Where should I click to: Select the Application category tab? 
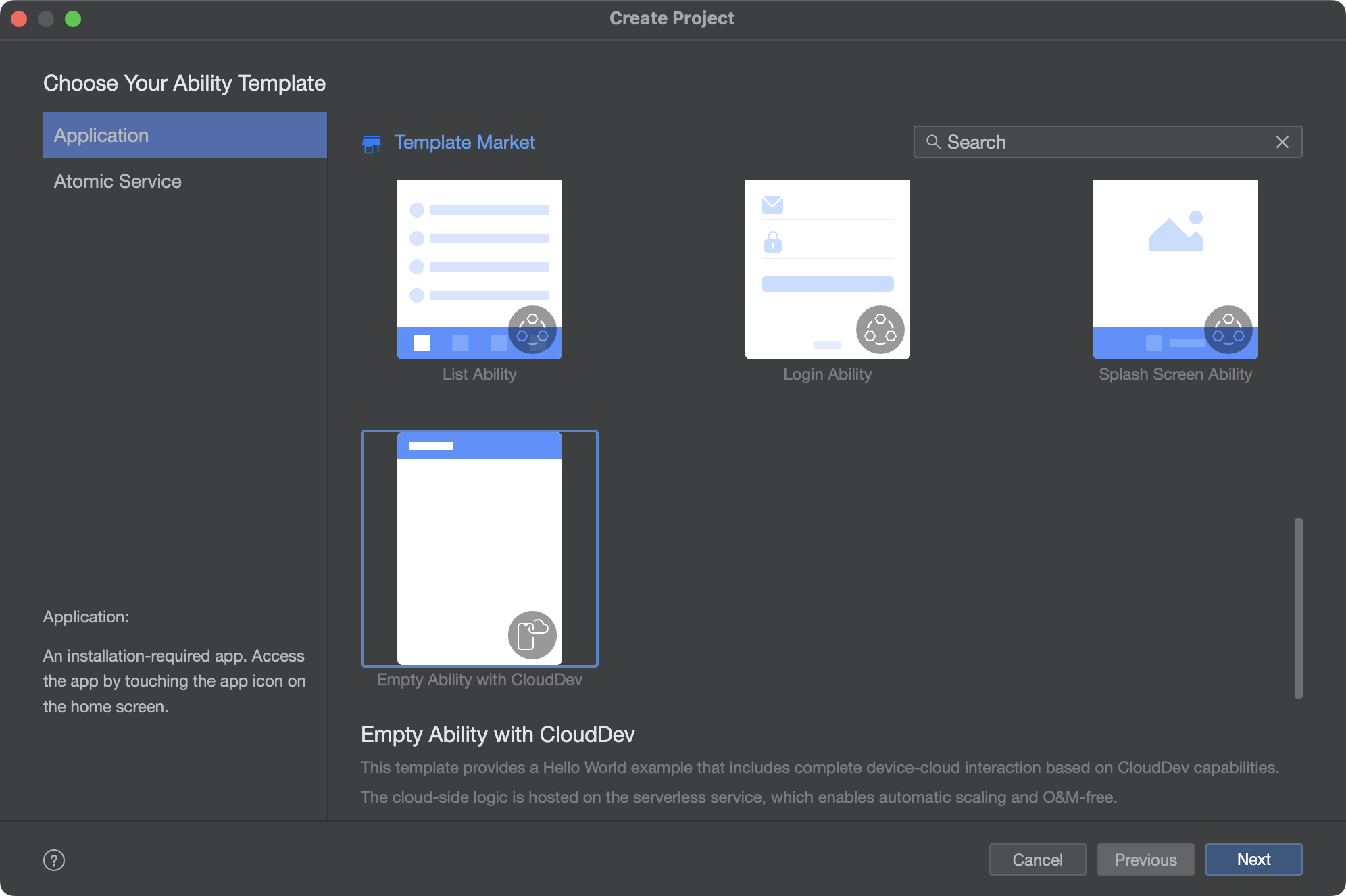tap(185, 135)
